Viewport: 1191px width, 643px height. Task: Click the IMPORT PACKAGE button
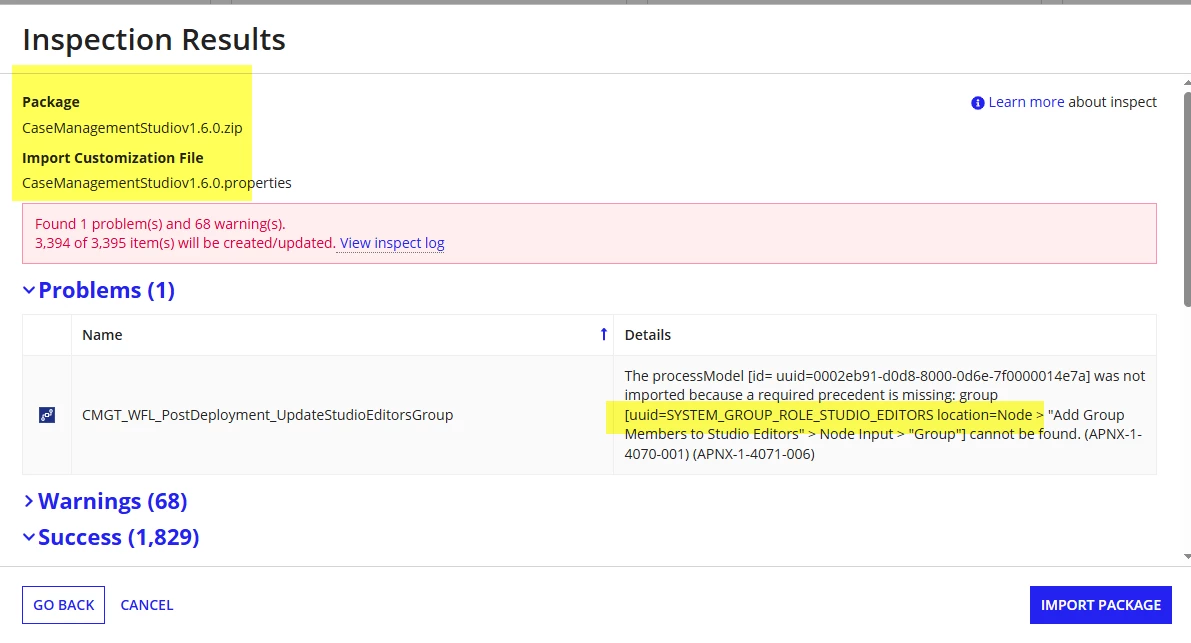tap(1101, 605)
